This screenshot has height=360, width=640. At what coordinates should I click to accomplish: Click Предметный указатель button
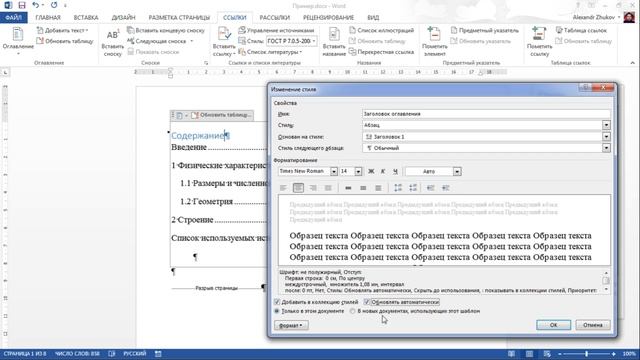point(484,31)
